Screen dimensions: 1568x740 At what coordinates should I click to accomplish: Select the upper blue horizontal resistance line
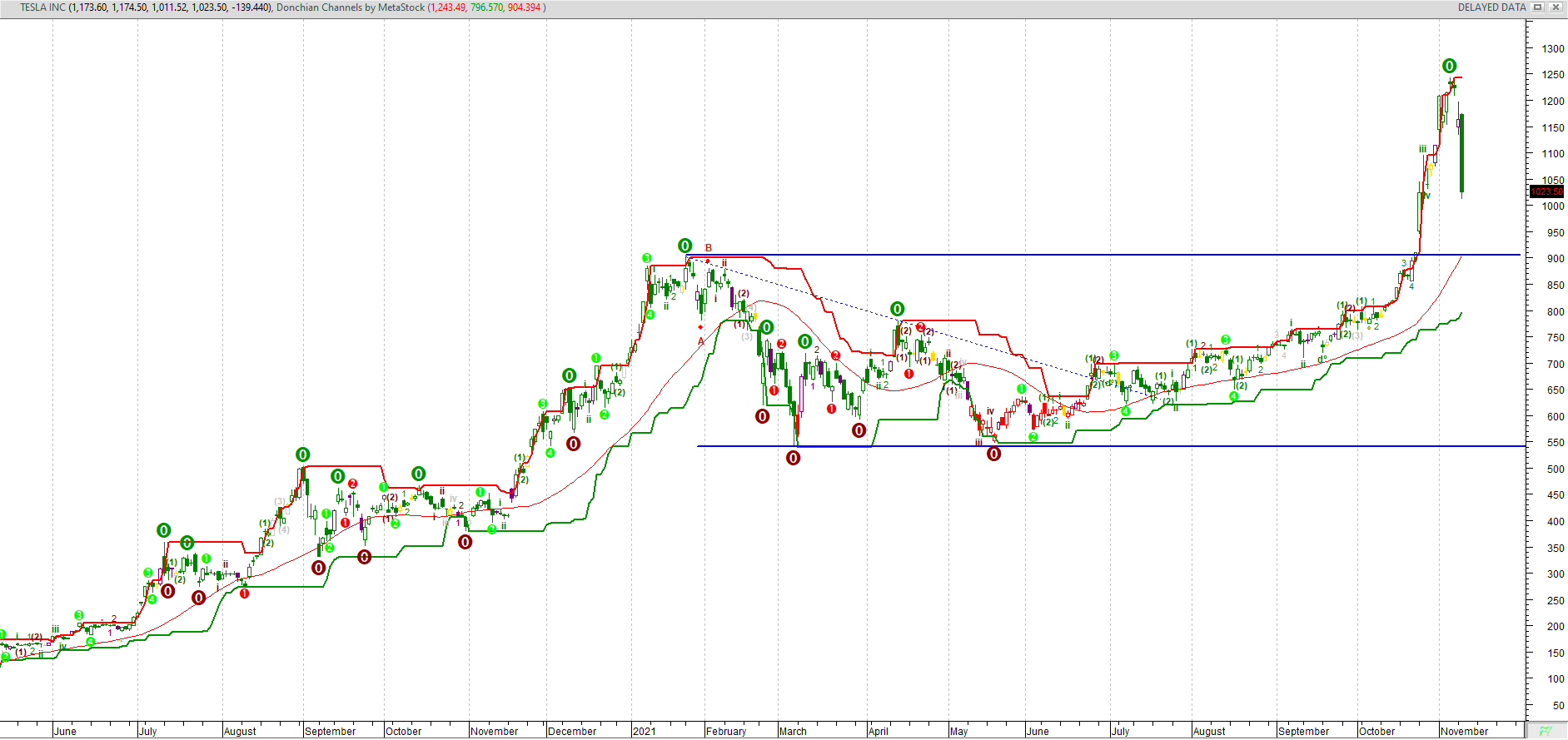pos(1083,255)
